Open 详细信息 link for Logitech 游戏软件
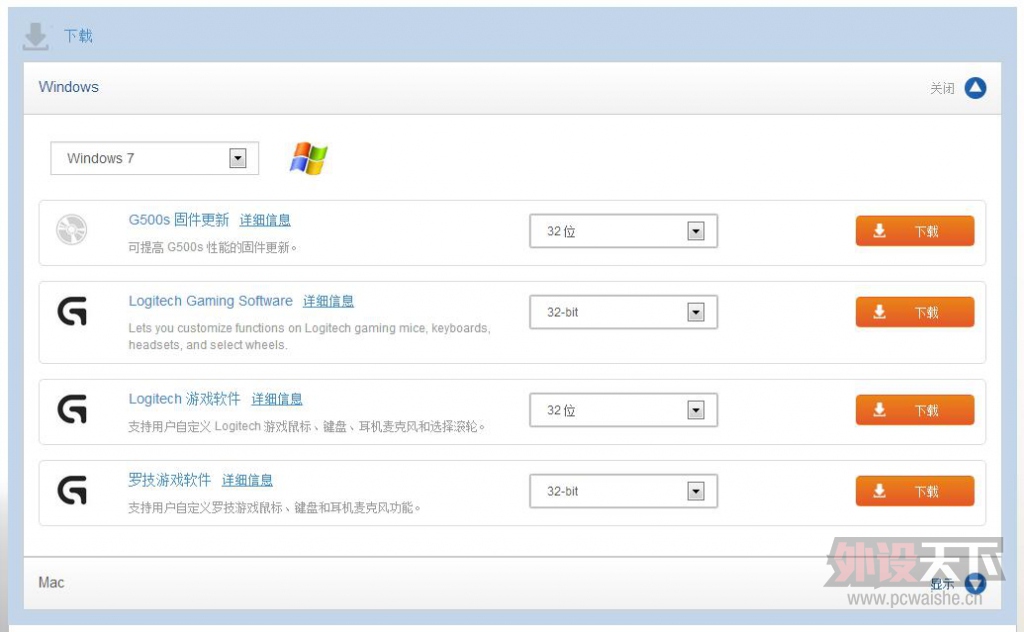1024x632 pixels. (x=276, y=399)
